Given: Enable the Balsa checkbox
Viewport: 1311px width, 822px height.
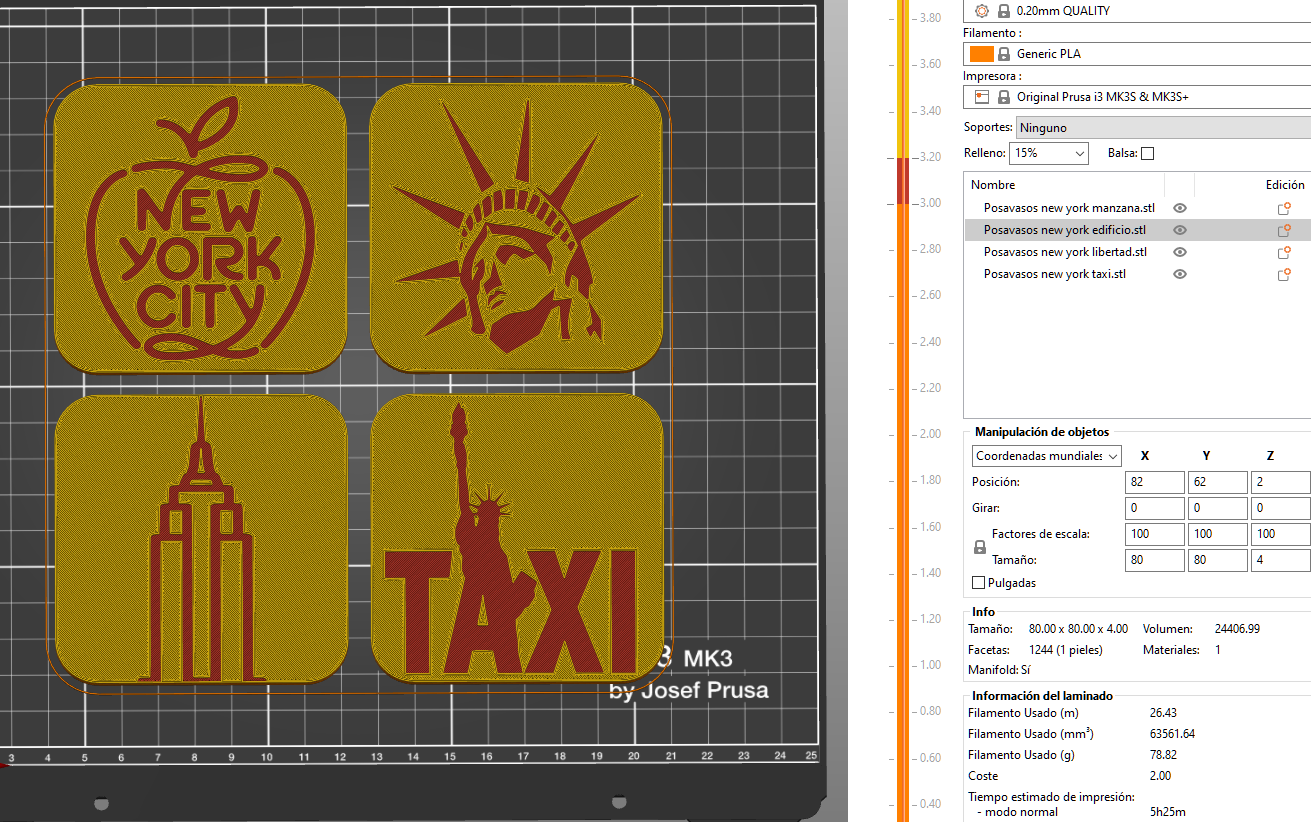Looking at the screenshot, I should tap(1147, 154).
